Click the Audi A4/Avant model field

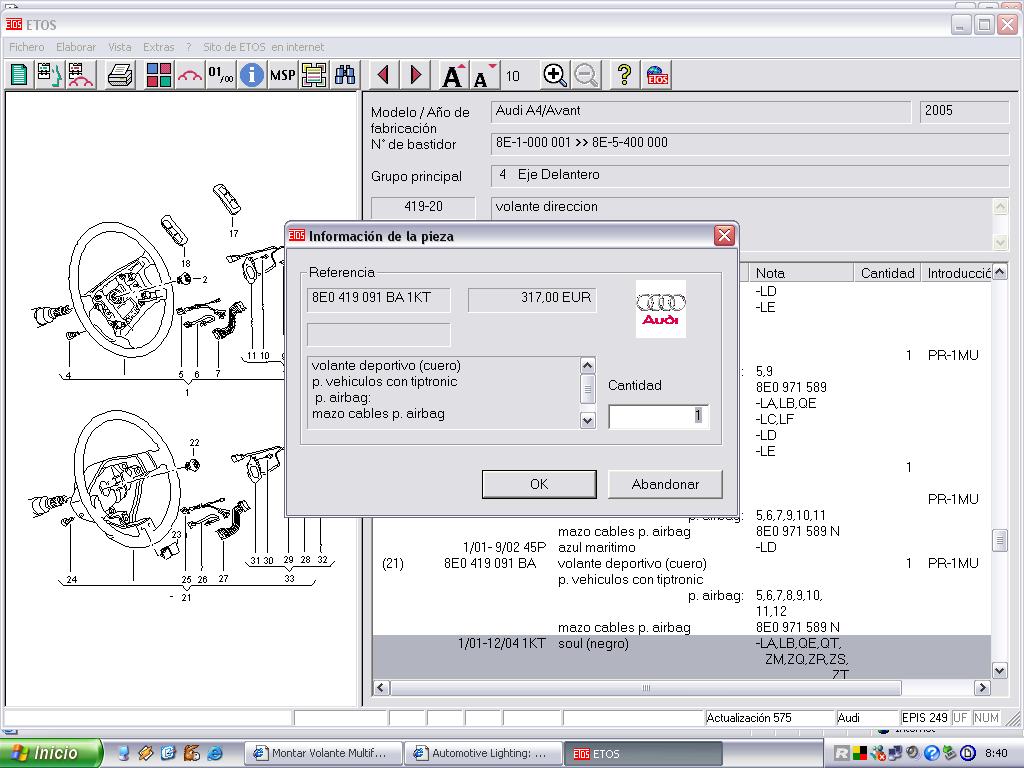701,111
